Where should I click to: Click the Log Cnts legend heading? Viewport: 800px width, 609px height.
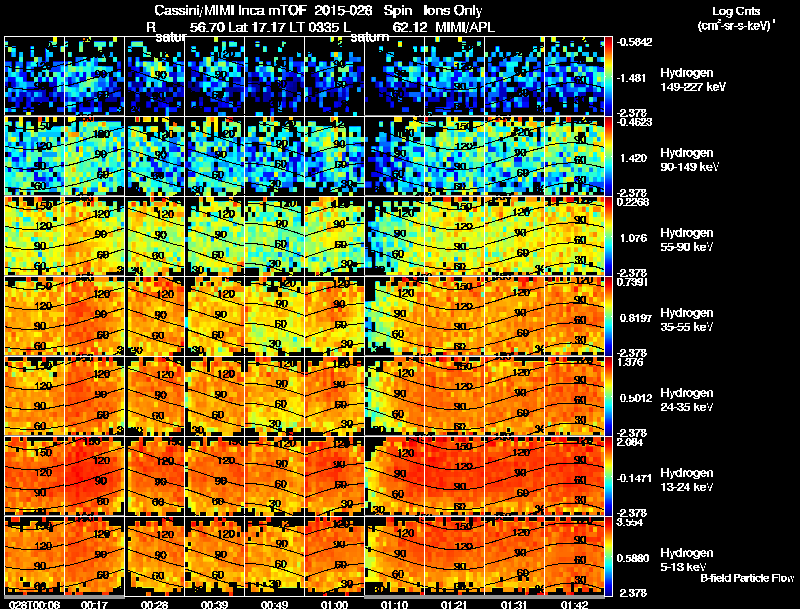[736, 11]
